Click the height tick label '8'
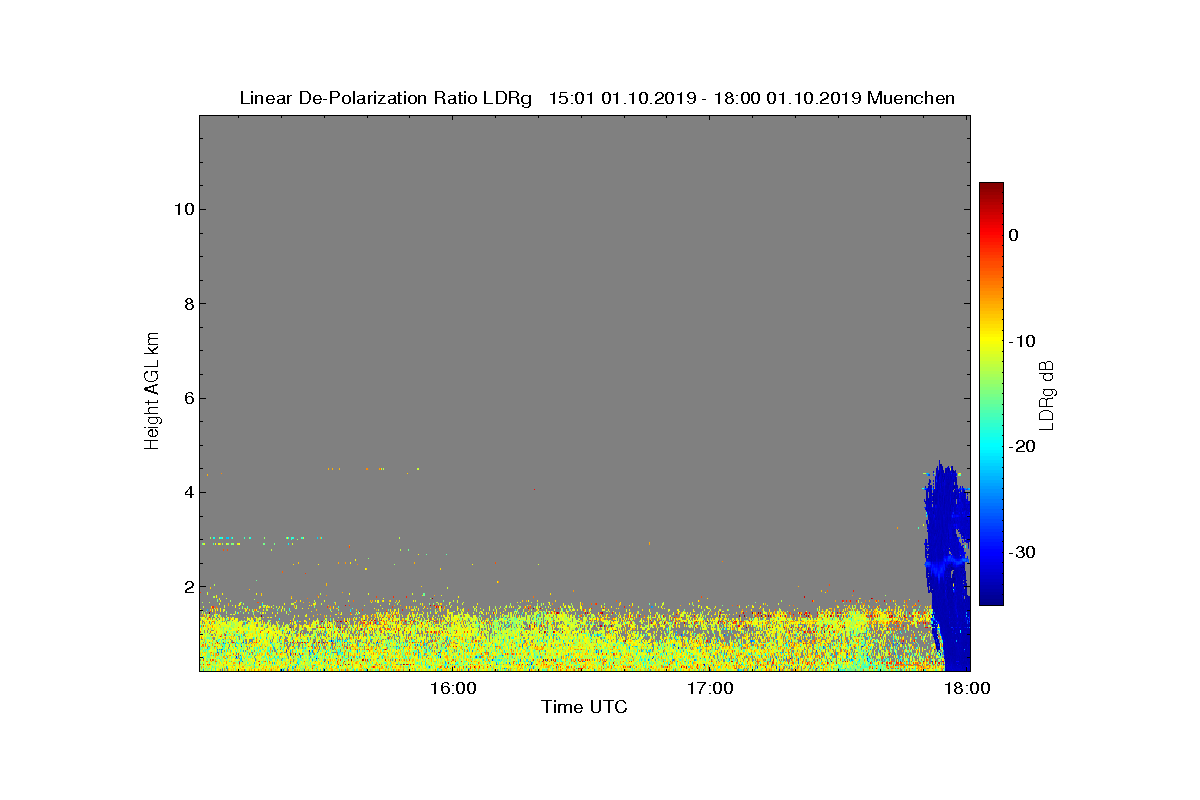The image size is (1200, 800). 187,304
